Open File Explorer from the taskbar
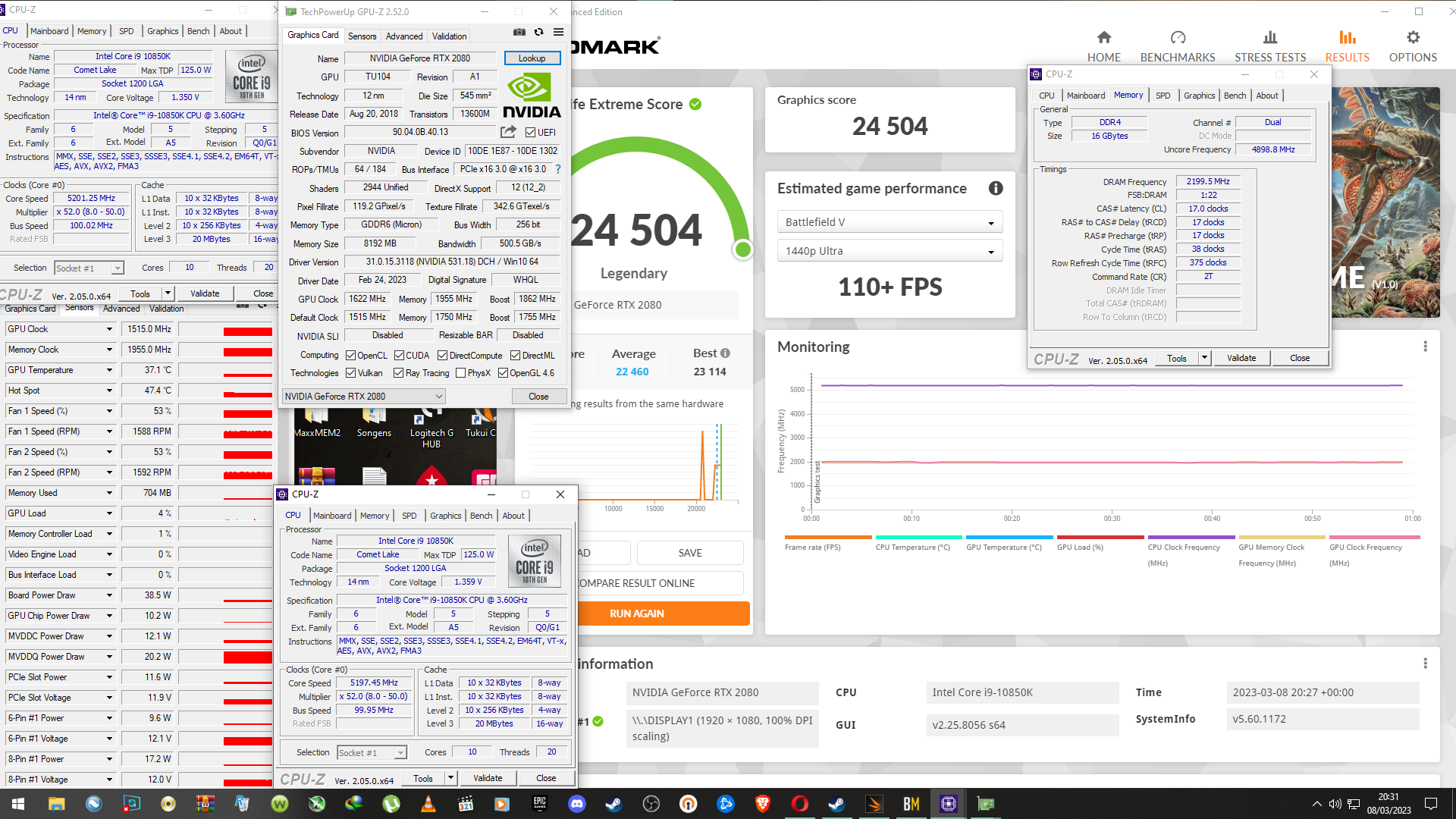The height and width of the screenshot is (819, 1456). 56,804
